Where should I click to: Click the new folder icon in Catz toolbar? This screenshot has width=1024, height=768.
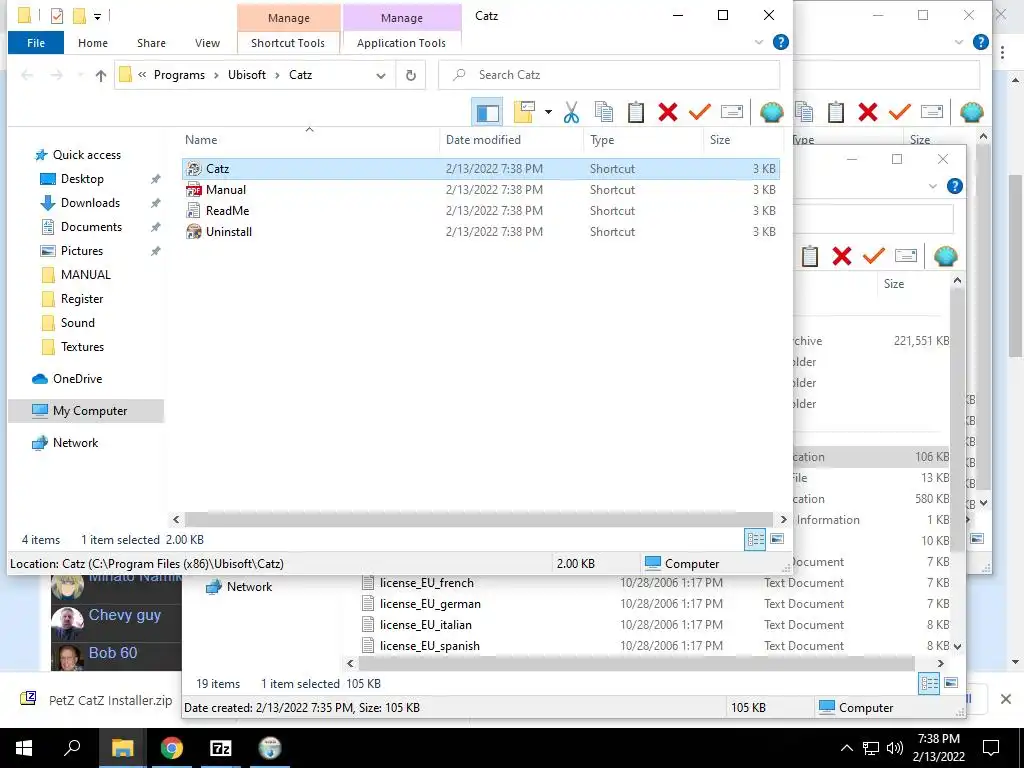pyautogui.click(x=524, y=112)
